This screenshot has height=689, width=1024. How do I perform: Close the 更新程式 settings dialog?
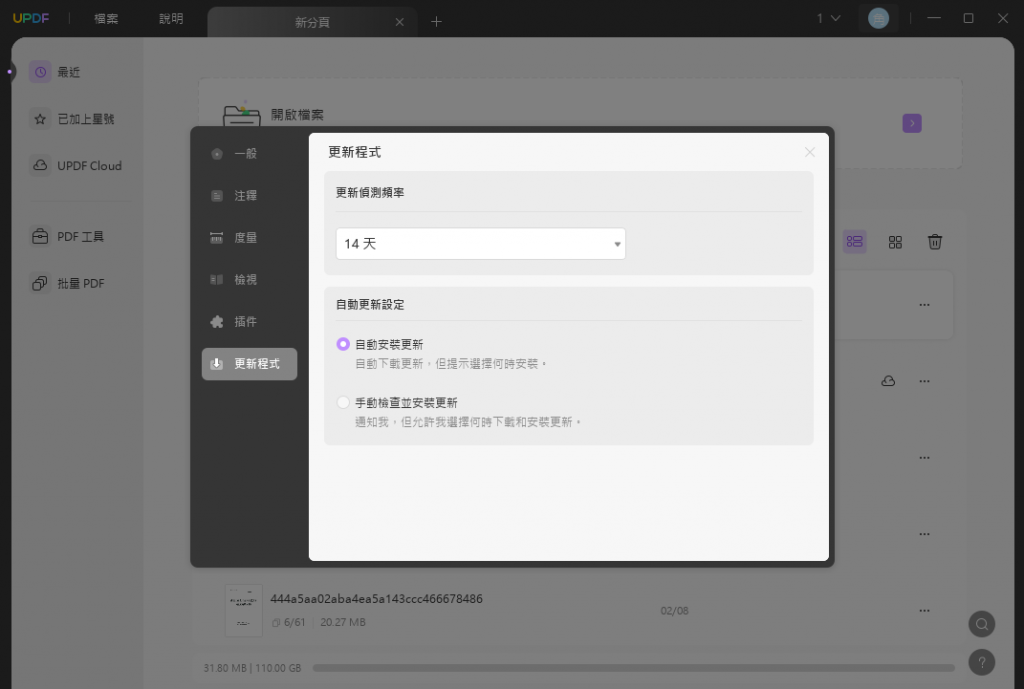click(x=810, y=152)
